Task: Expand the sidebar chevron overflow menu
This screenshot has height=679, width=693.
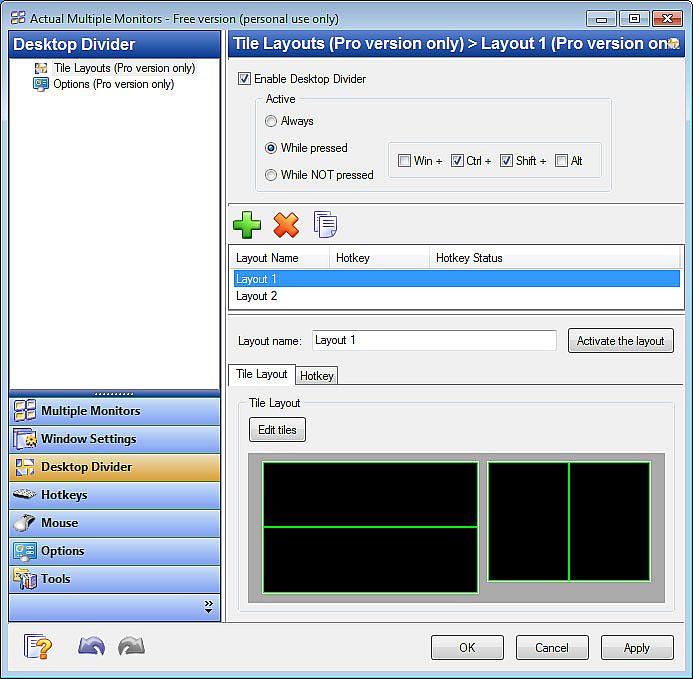Action: [x=208, y=606]
